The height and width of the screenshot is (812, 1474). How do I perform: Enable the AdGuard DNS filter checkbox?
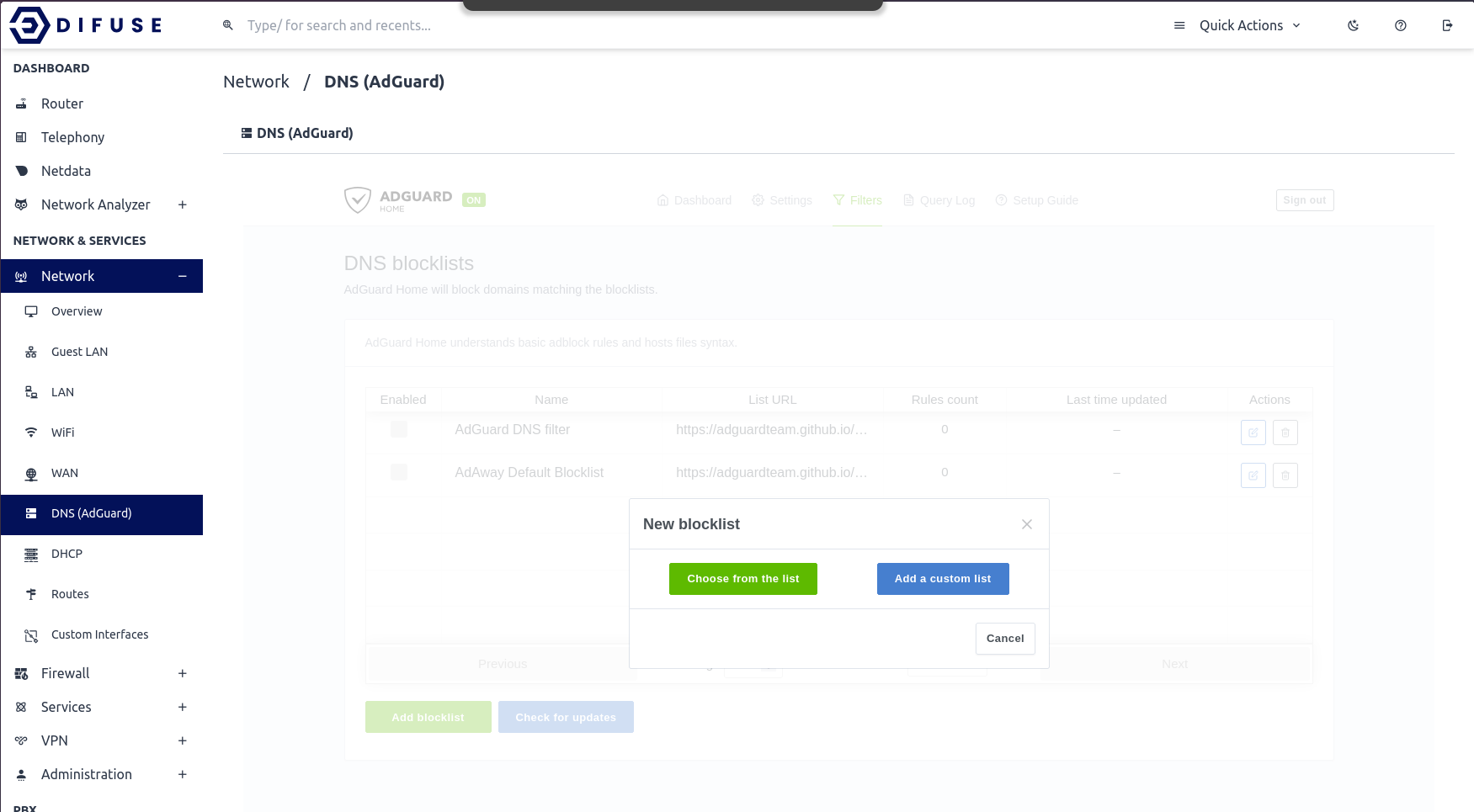399,429
